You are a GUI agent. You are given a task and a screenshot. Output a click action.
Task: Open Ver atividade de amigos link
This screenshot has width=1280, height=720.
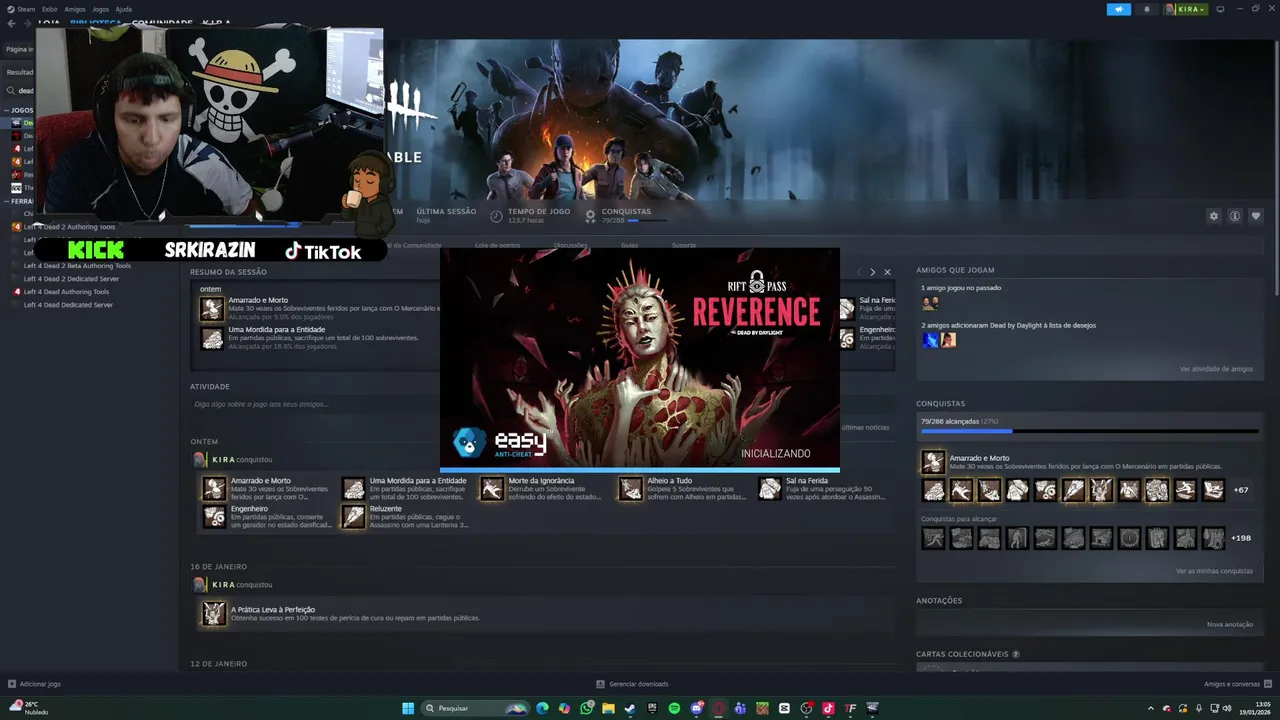click(1216, 369)
